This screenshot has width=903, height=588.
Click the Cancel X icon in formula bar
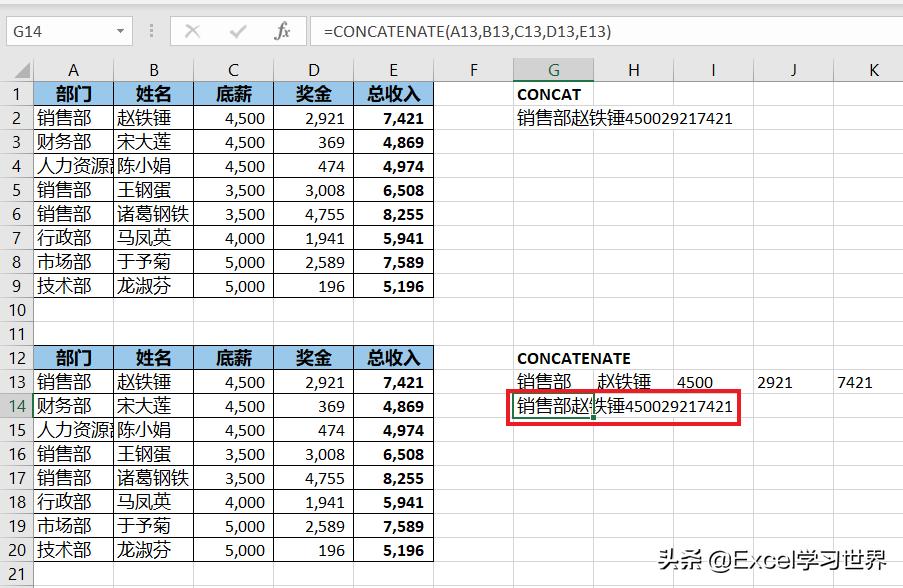tap(193, 31)
